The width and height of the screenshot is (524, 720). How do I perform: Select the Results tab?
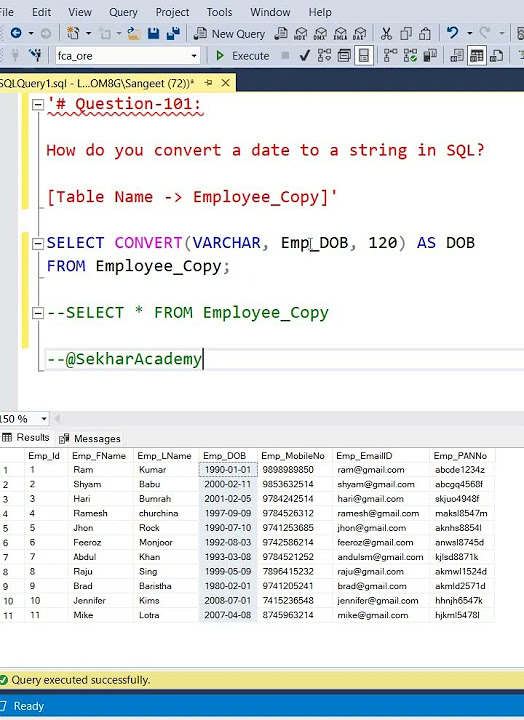26,437
